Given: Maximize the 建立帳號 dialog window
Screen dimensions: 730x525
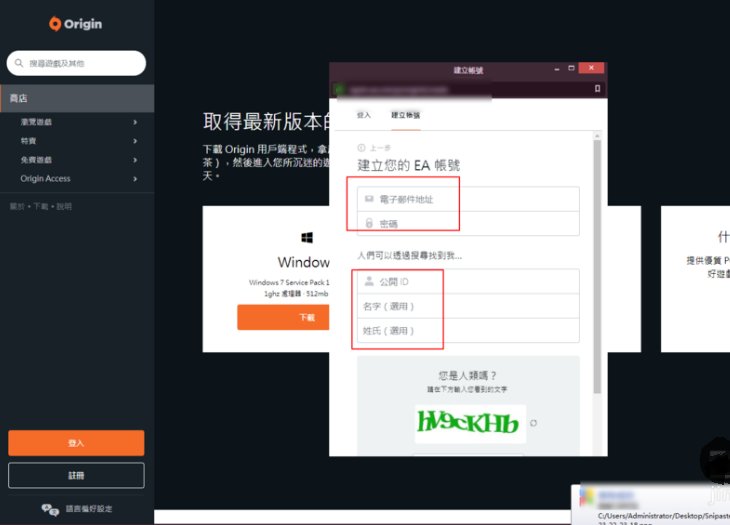Looking at the screenshot, I should coord(571,68).
